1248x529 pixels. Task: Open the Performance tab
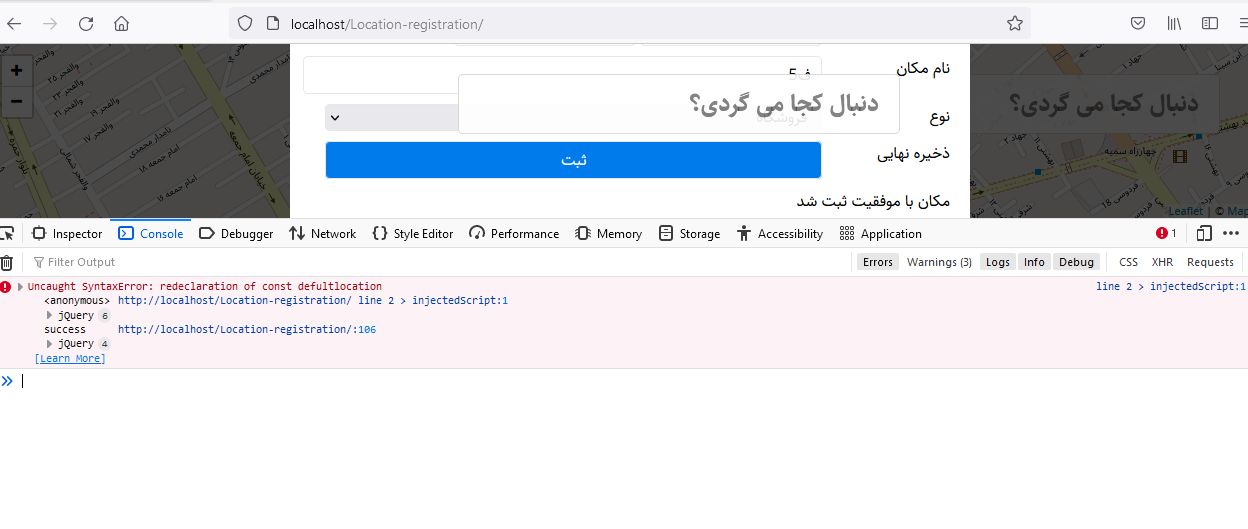(x=514, y=233)
